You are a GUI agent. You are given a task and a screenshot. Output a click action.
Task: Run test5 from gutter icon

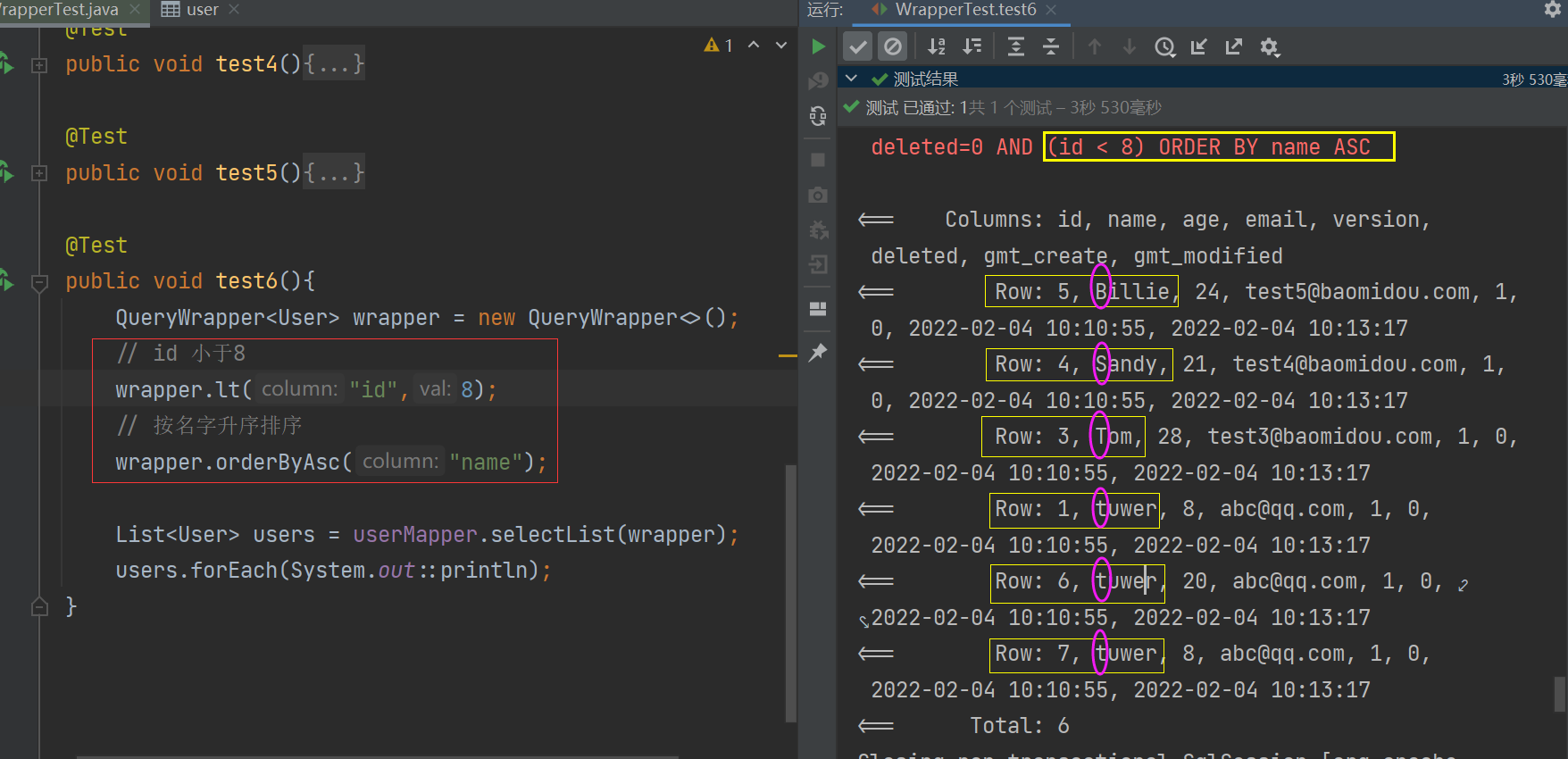tap(6, 172)
